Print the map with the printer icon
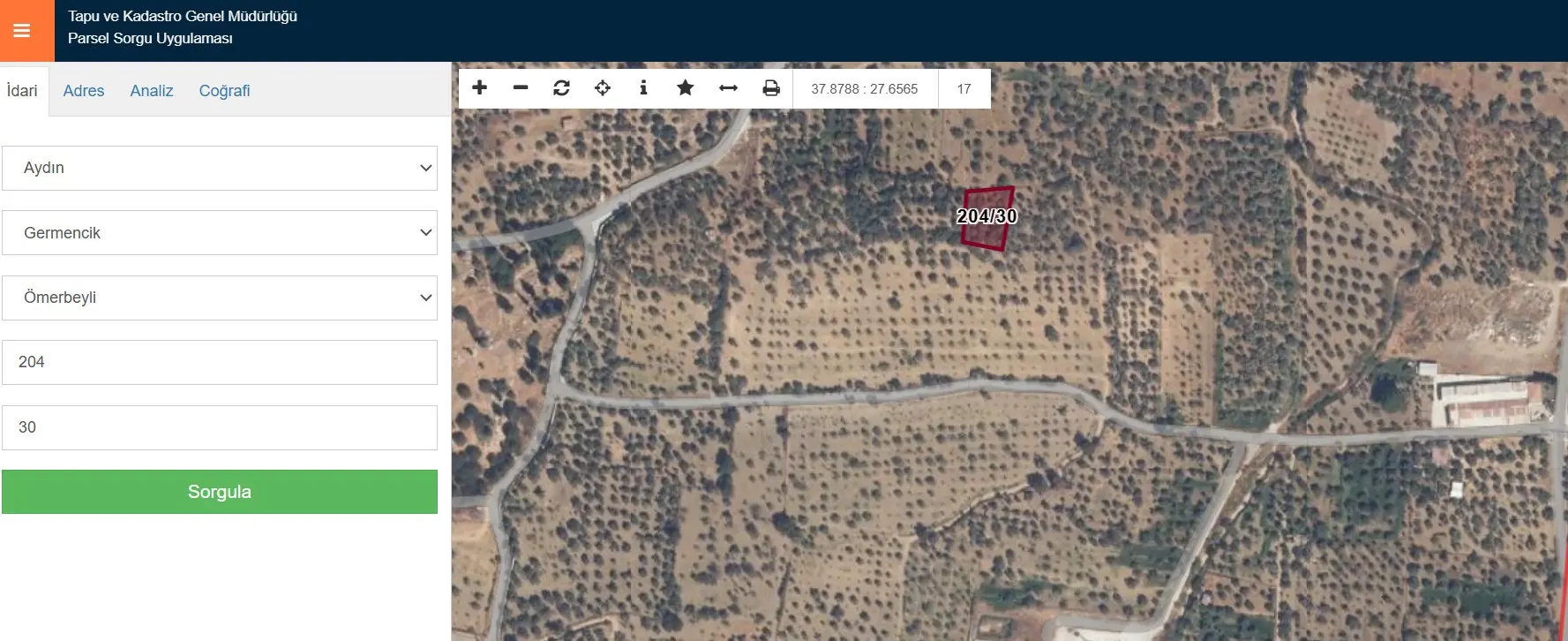The height and width of the screenshot is (641, 1568). tap(771, 88)
